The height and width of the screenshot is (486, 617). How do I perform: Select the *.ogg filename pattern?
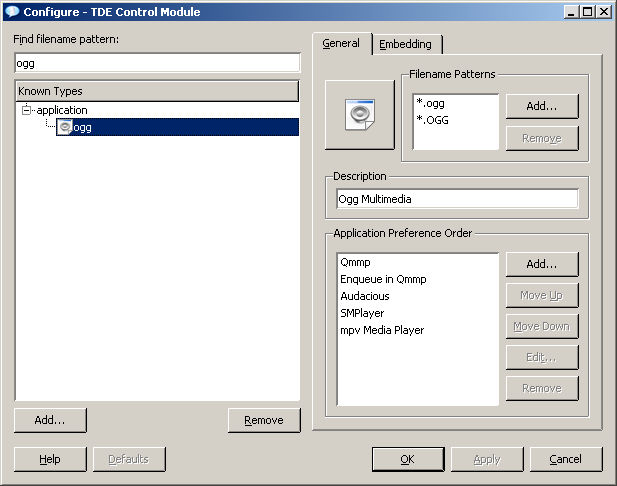point(431,103)
